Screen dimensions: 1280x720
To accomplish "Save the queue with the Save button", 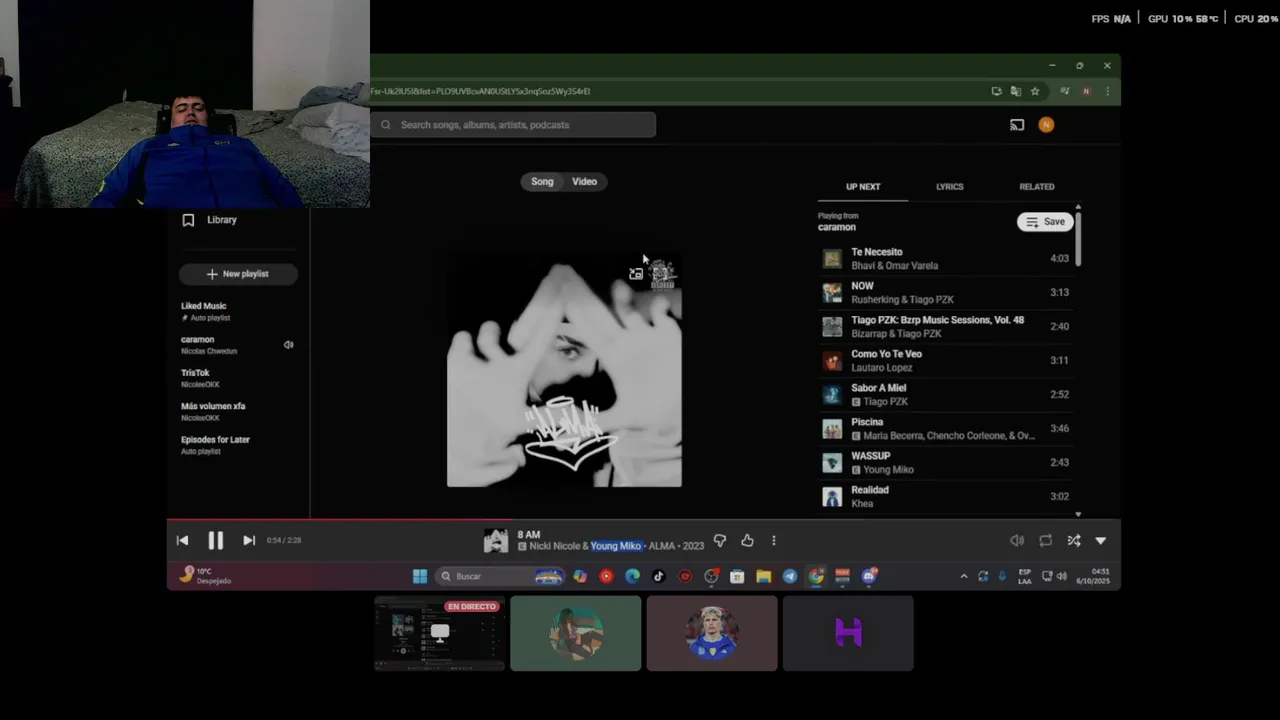I will [x=1045, y=222].
